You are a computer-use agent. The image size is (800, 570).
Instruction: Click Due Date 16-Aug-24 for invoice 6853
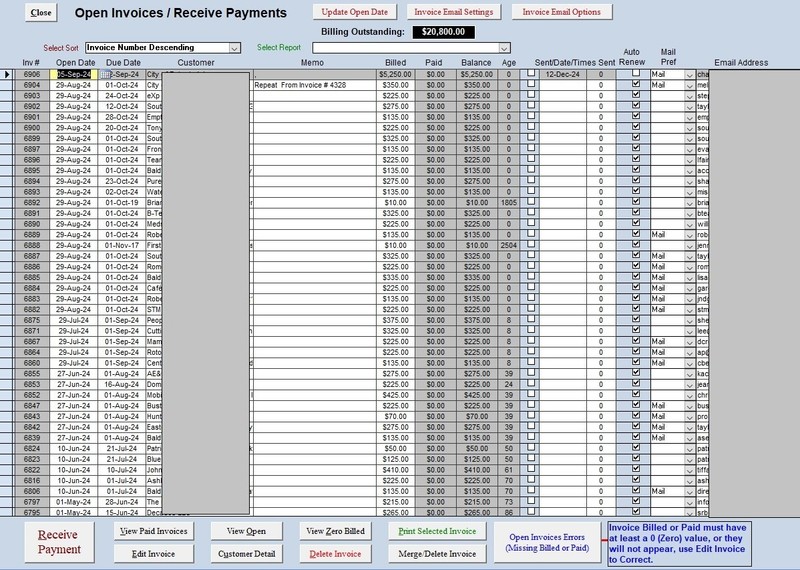point(121,384)
